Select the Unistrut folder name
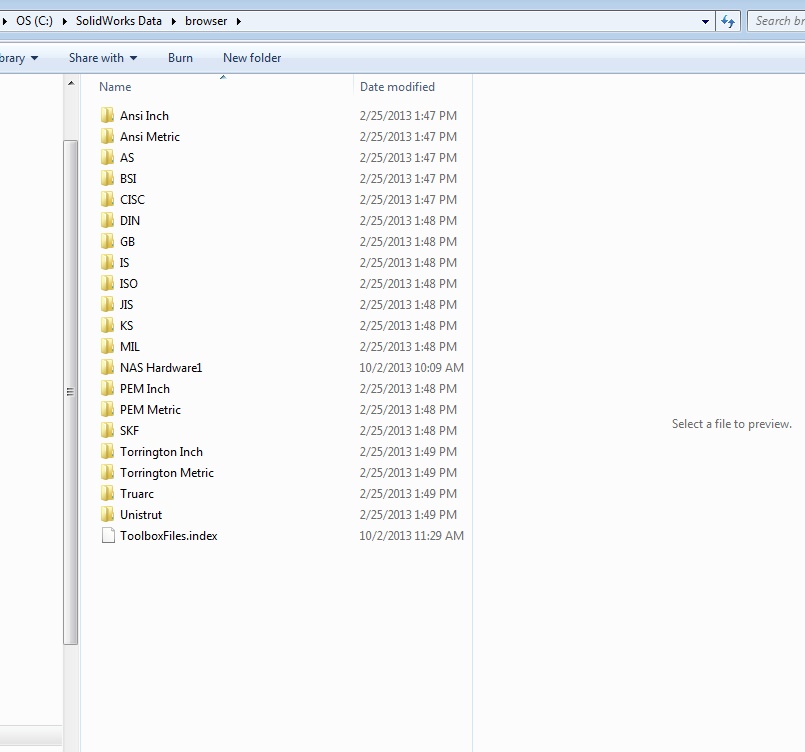The width and height of the screenshot is (805, 752). 141,515
